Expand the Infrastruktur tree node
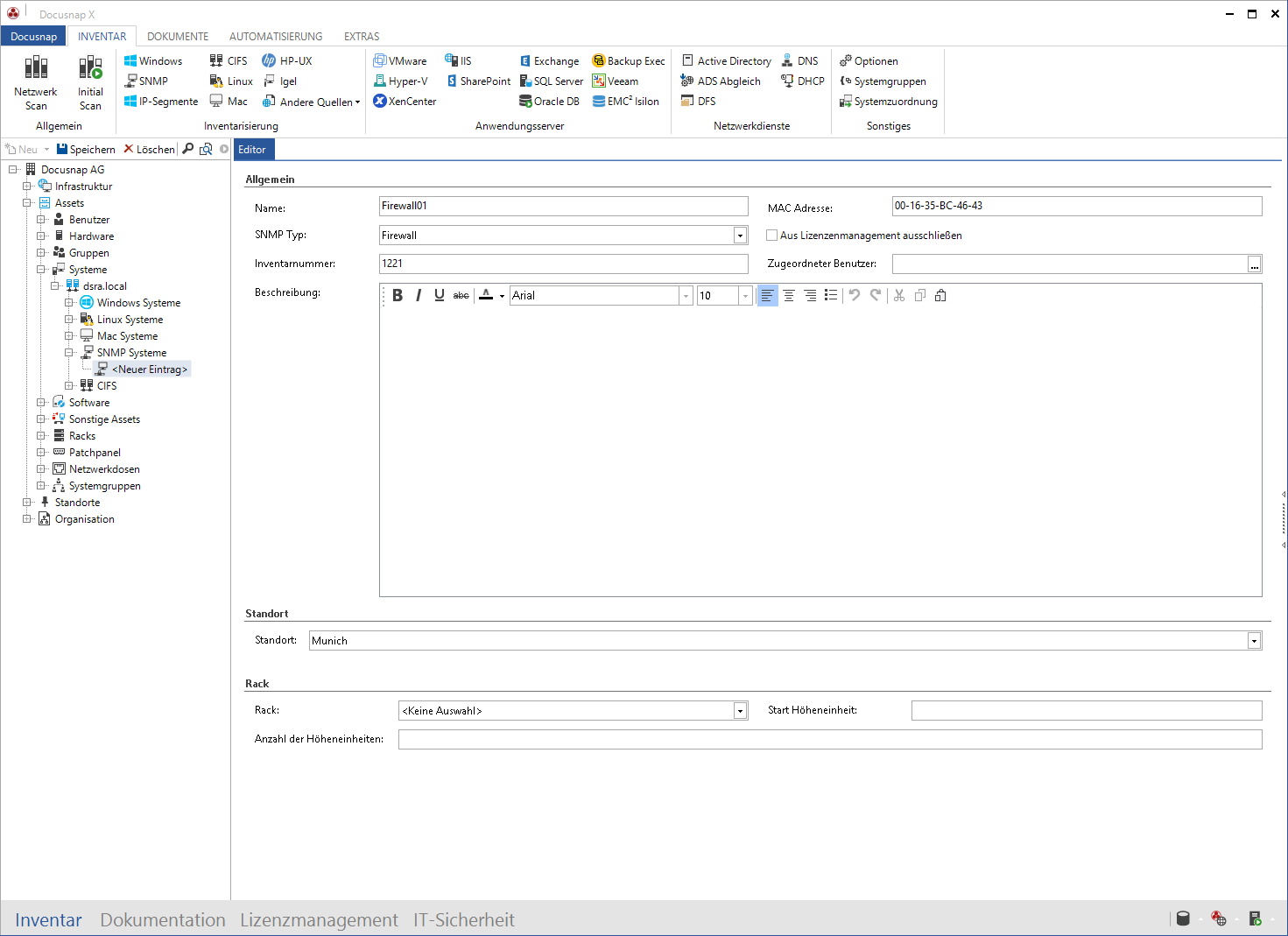 click(x=27, y=186)
